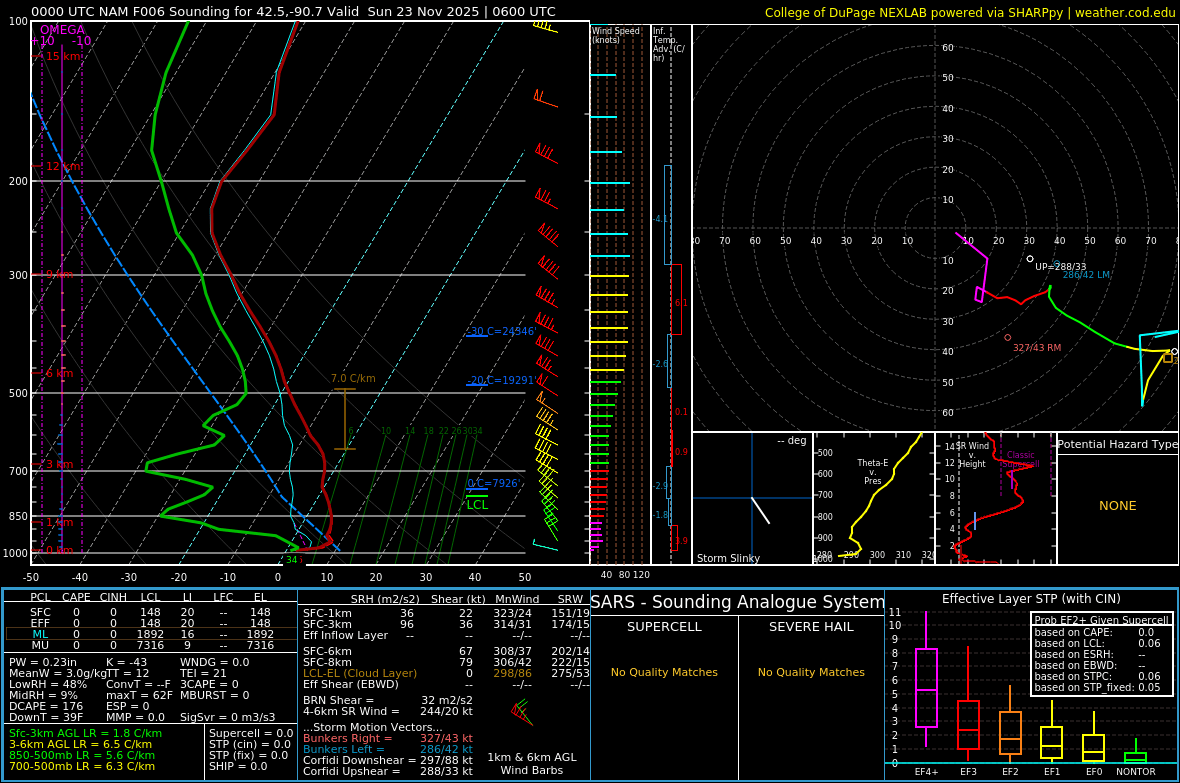This screenshot has width=1180, height=783.
Task: Select the 12 km height marker
Action: pyautogui.click(x=63, y=166)
